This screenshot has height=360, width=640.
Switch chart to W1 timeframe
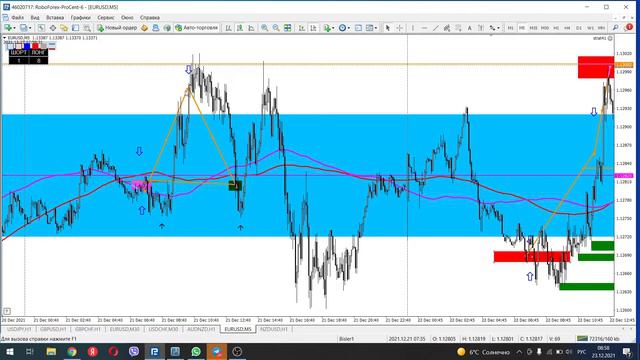coord(590,28)
